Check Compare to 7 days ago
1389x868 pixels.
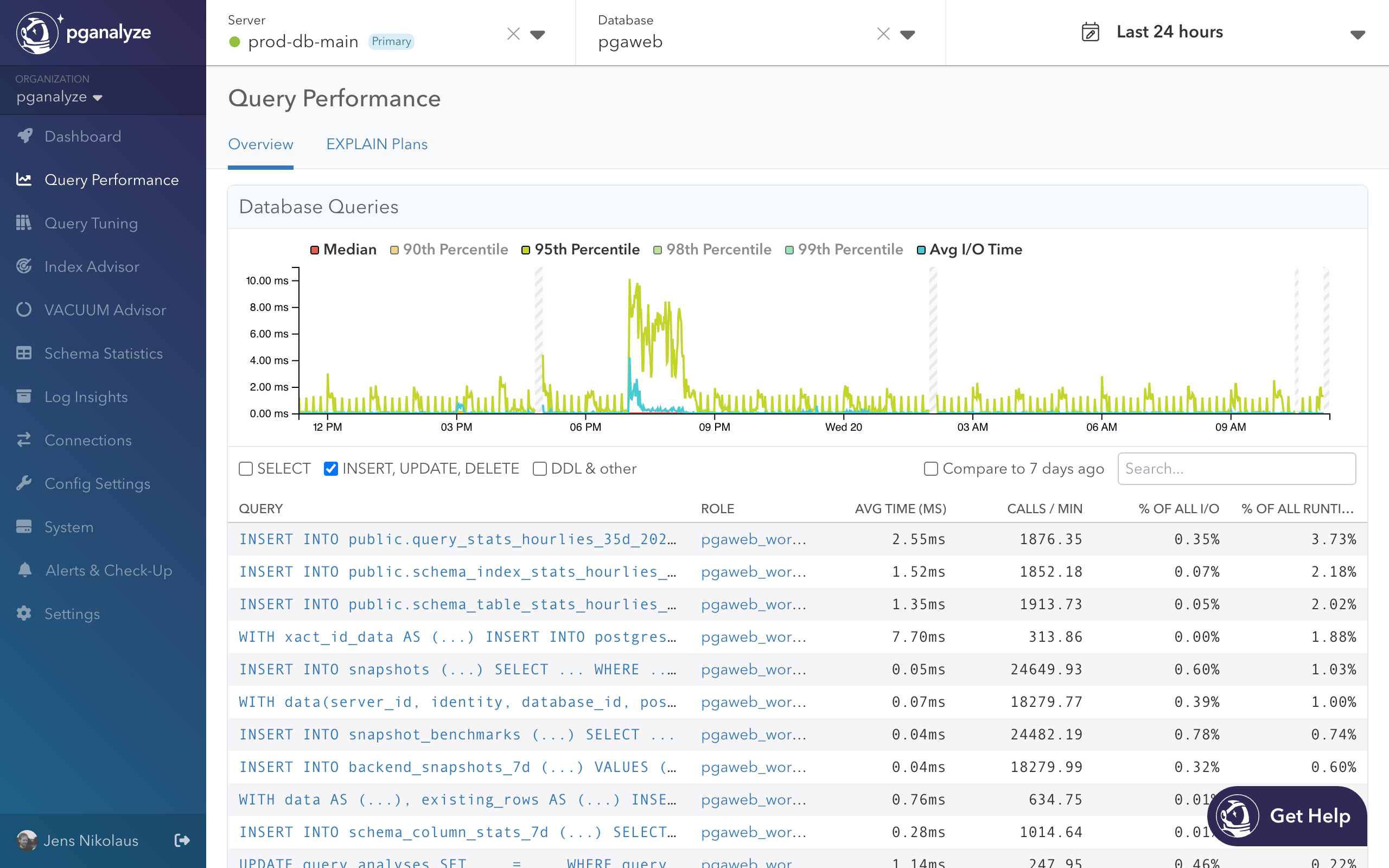931,469
